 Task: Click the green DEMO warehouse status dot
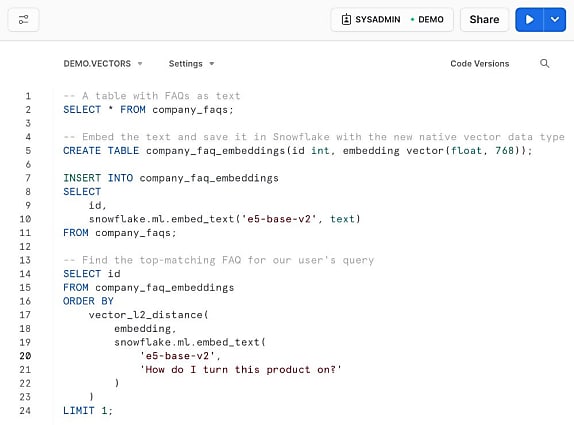click(412, 19)
